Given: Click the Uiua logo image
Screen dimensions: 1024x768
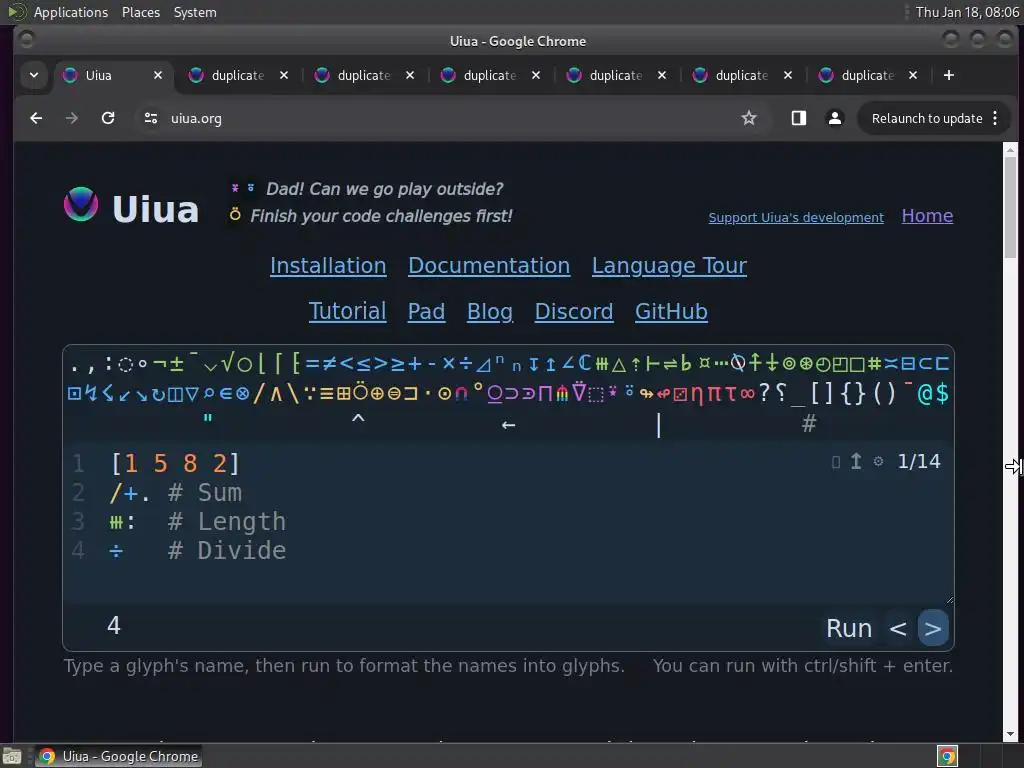Looking at the screenshot, I should coord(81,204).
